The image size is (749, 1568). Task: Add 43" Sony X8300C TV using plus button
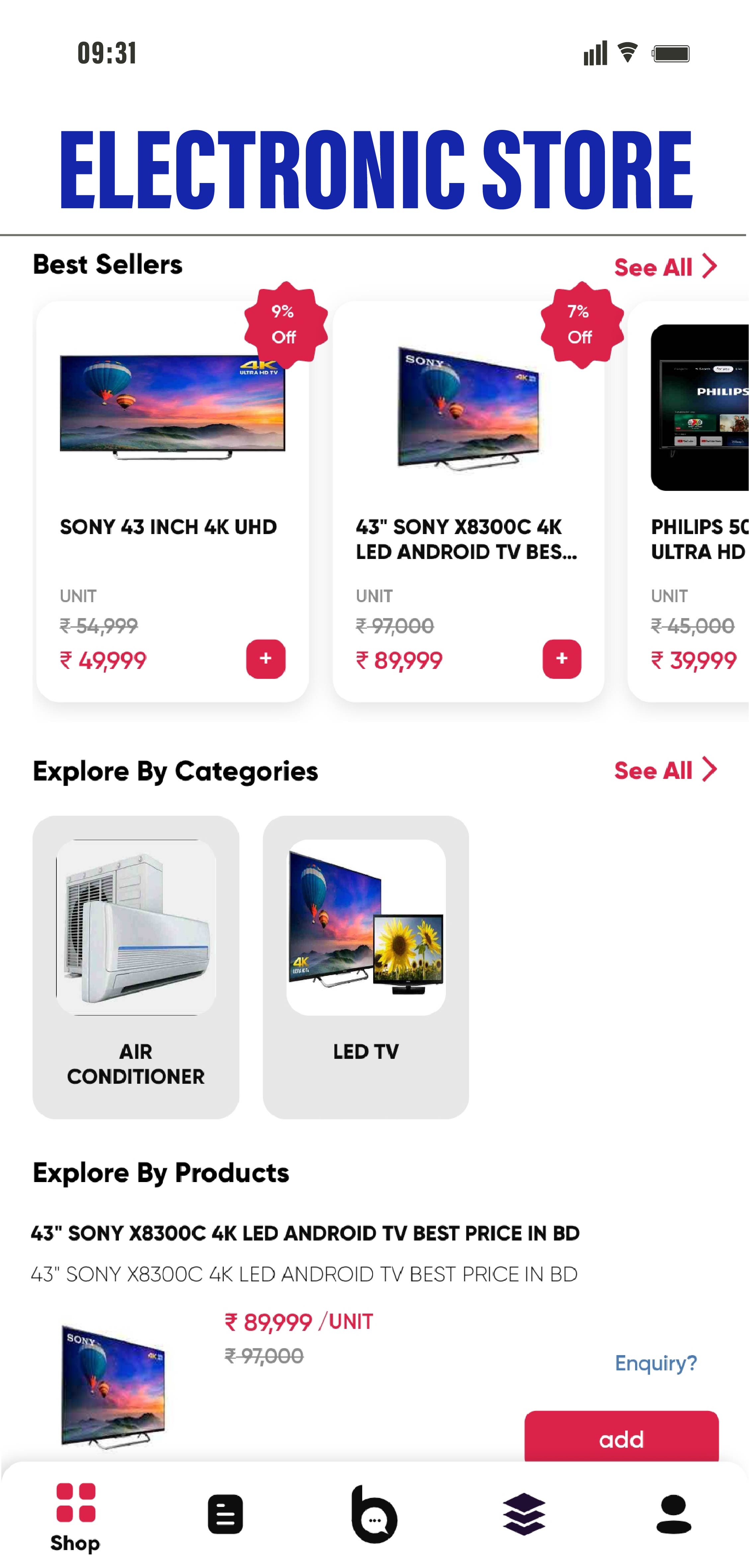(562, 659)
